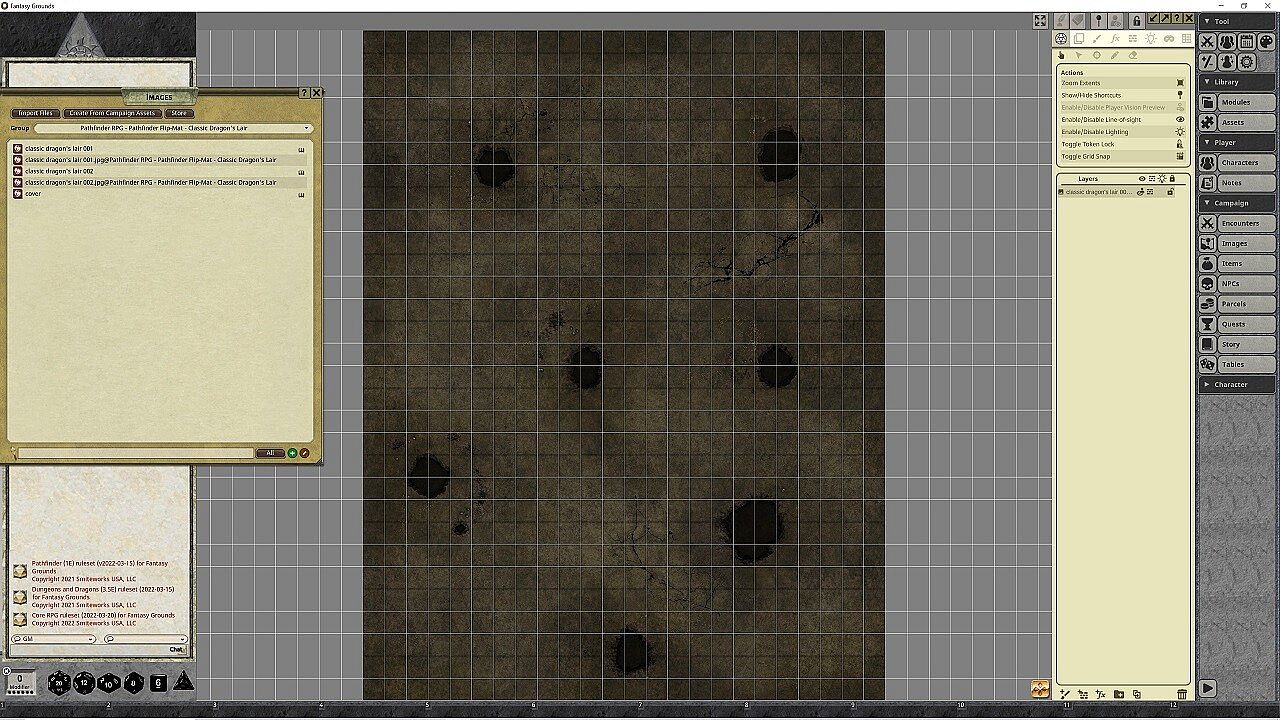Open the fx effects mode icon
The width and height of the screenshot is (1280, 720).
[1115, 39]
